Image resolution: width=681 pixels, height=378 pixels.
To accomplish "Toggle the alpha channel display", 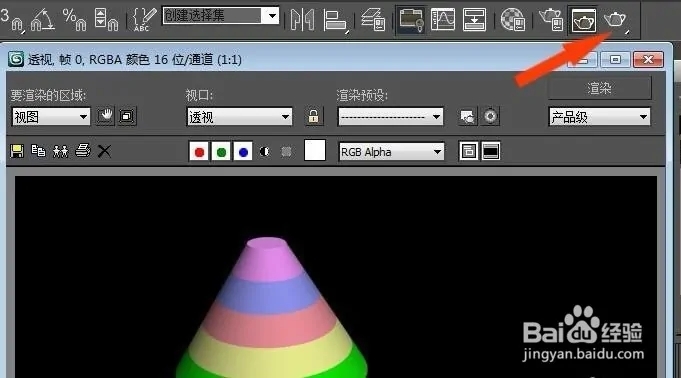I will 264,152.
